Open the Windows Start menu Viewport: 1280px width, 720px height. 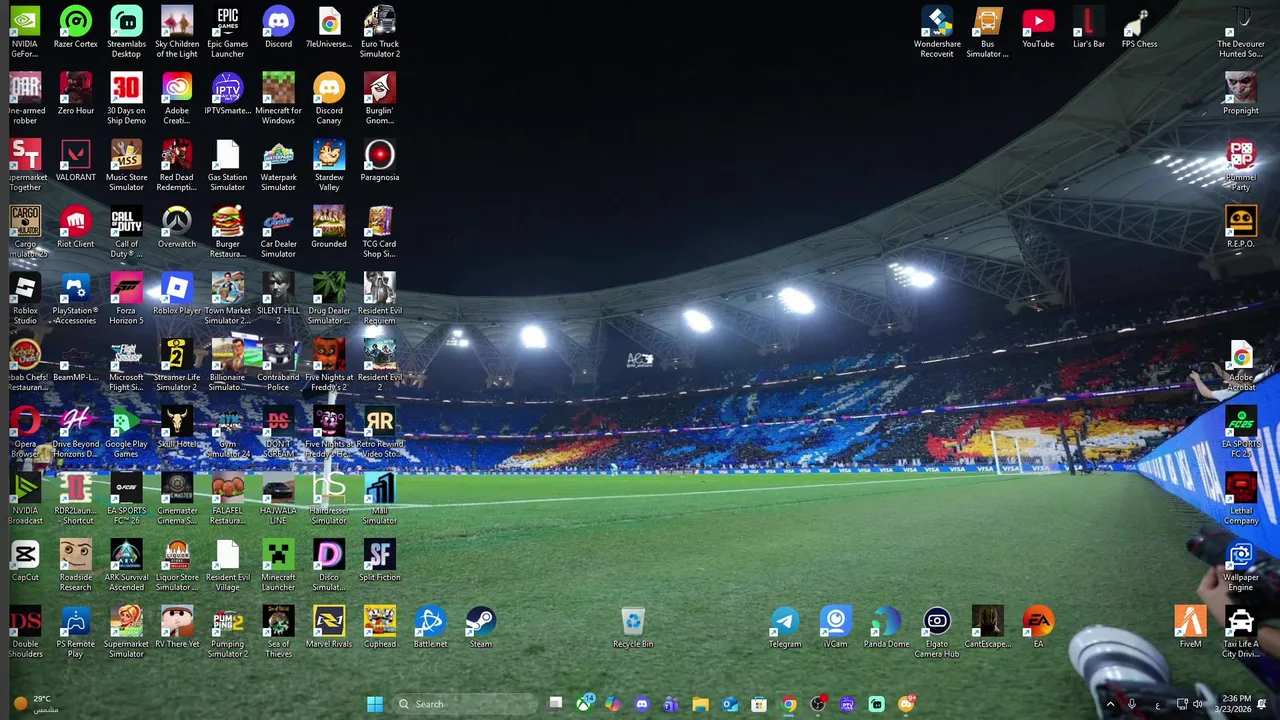tap(375, 704)
